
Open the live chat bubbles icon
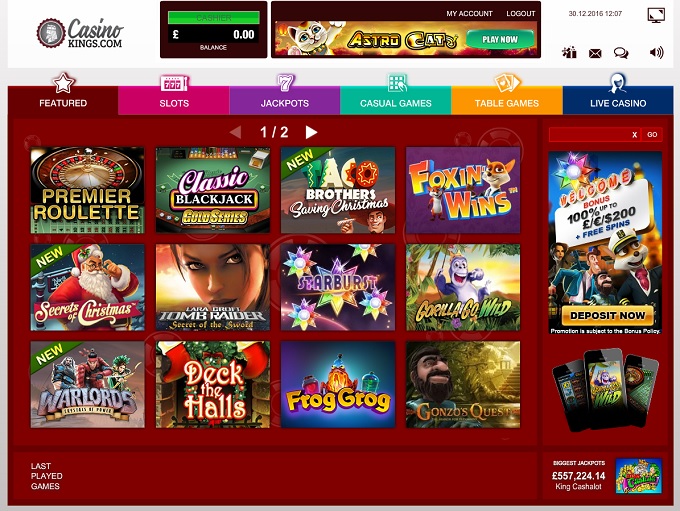(621, 53)
